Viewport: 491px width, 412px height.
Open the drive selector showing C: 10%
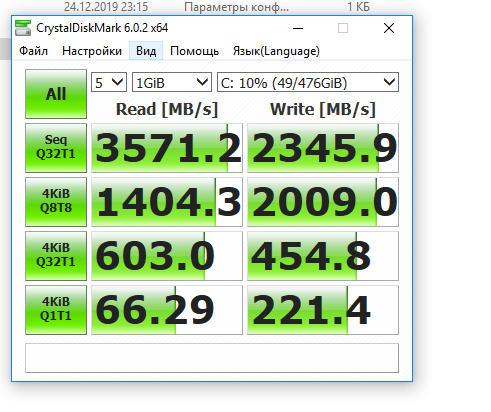[x=308, y=82]
